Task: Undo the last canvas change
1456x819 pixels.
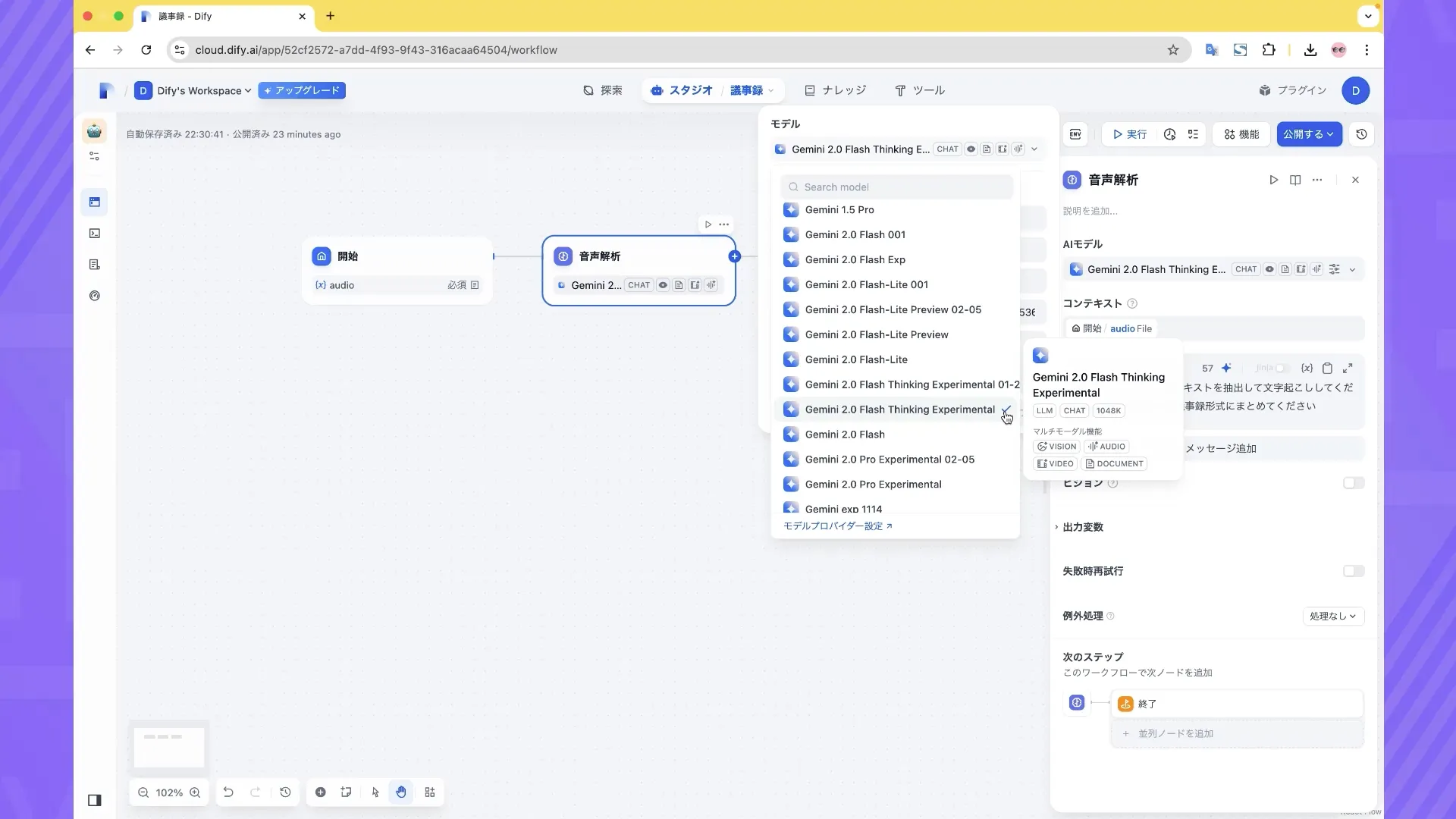Action: [x=228, y=792]
